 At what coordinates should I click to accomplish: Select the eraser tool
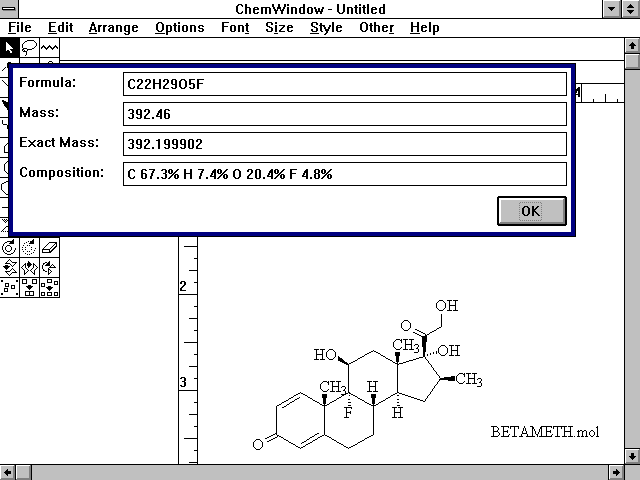pyautogui.click(x=49, y=248)
